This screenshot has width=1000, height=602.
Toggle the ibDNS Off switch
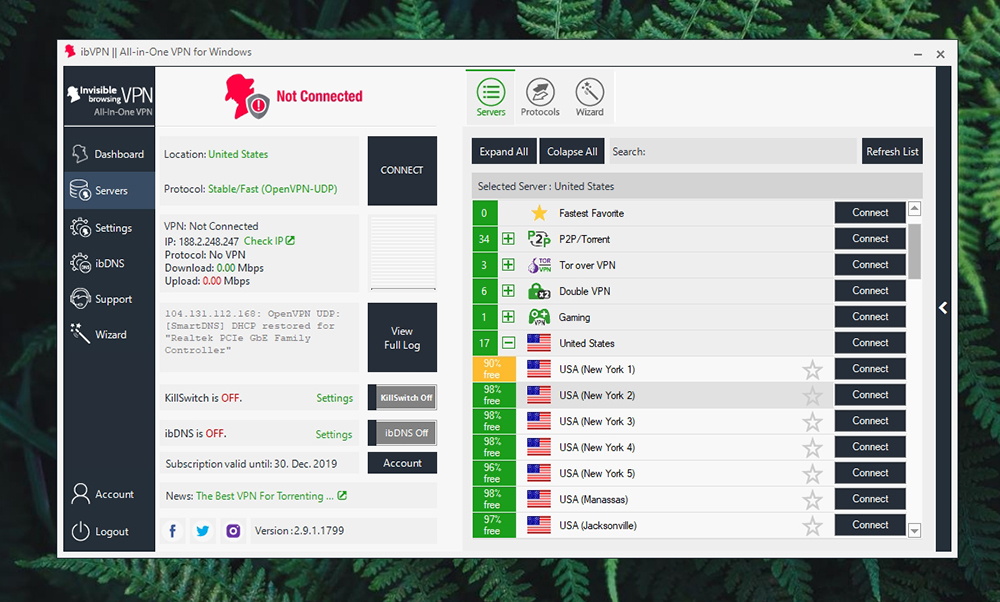click(402, 433)
